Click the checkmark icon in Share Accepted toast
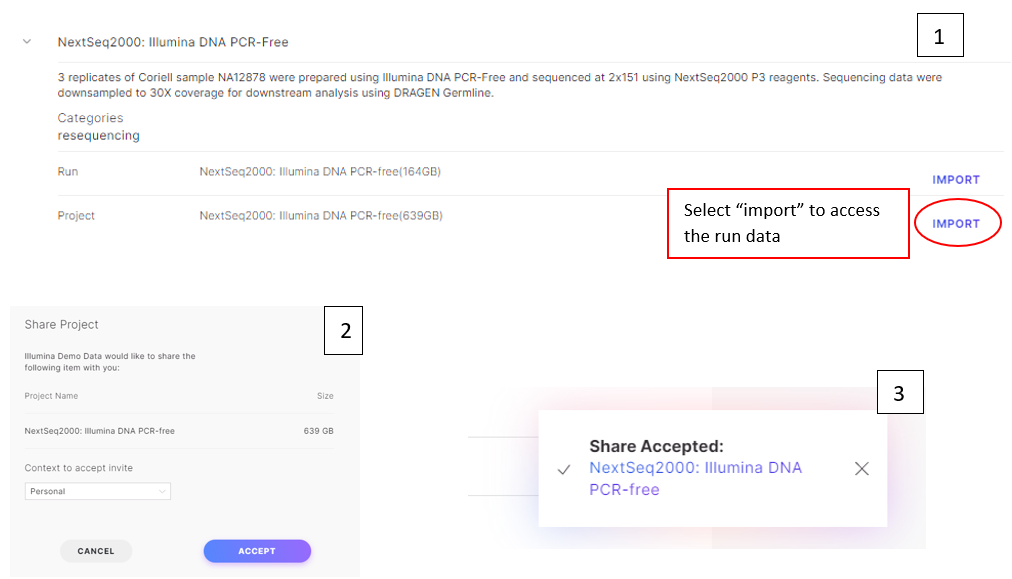This screenshot has height=579, width=1012. tap(564, 469)
